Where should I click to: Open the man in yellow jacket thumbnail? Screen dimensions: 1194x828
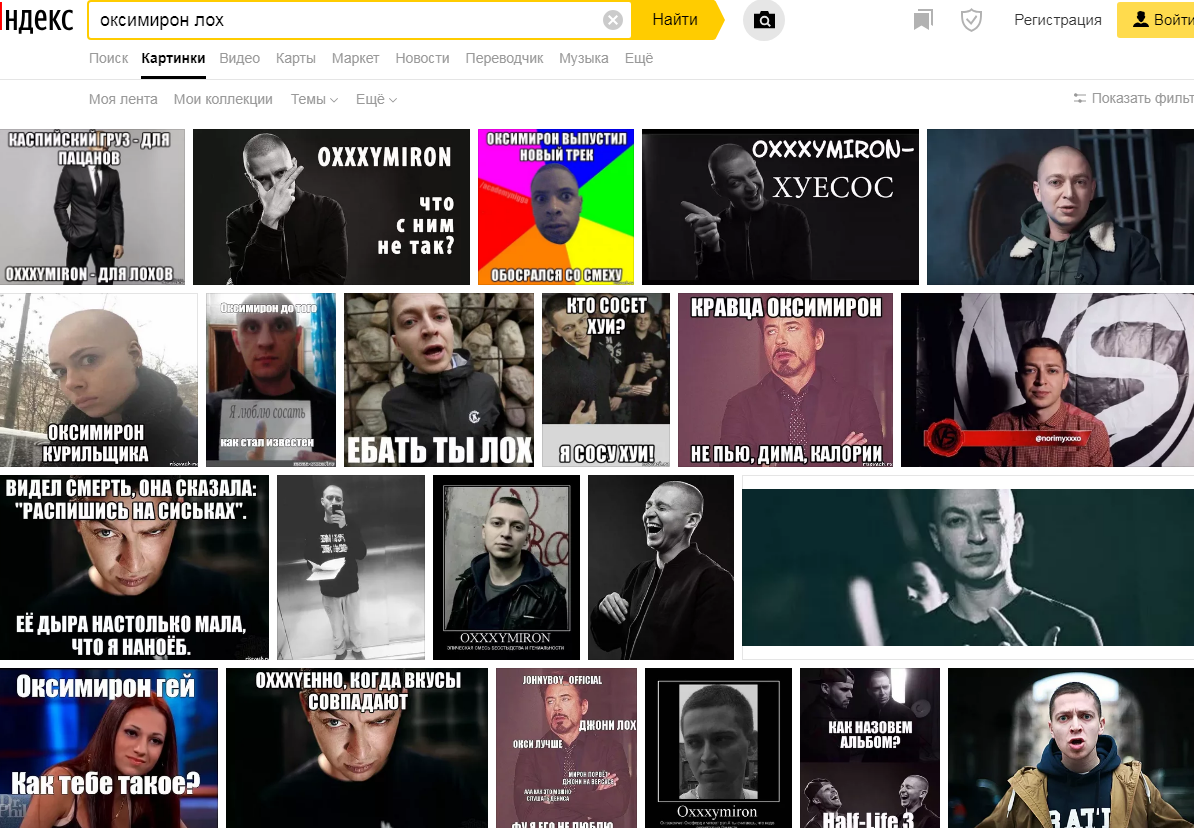click(1071, 748)
